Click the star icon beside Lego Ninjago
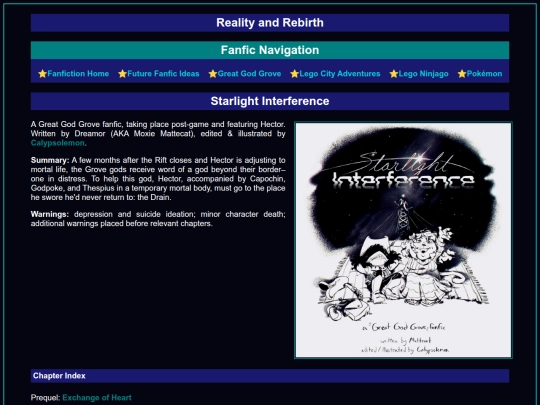The image size is (540, 405). pyautogui.click(x=394, y=74)
